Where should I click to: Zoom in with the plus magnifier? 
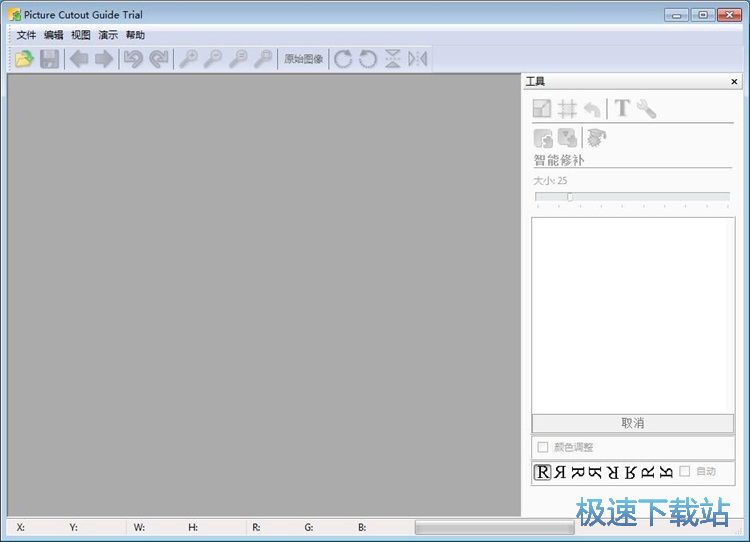pos(188,59)
